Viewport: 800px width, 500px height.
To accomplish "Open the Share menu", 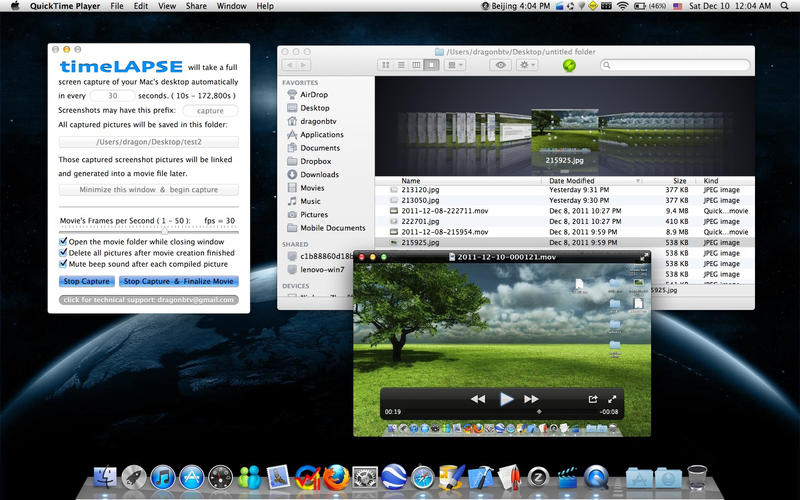I will (196, 6).
